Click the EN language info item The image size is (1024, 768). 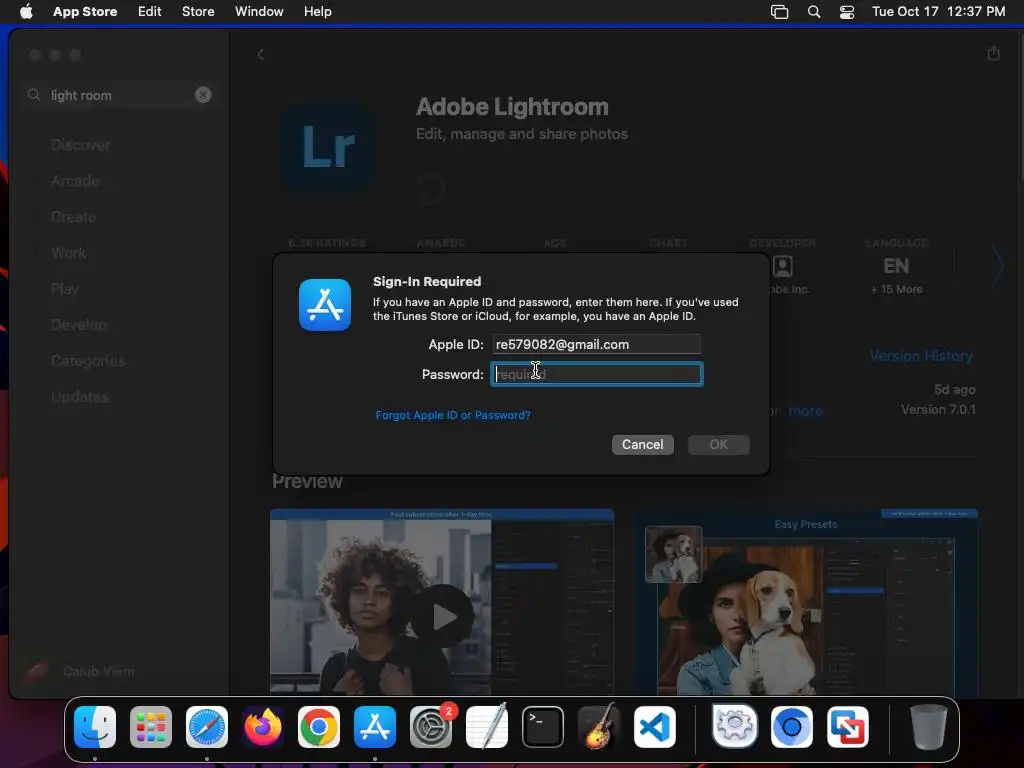pos(896,266)
